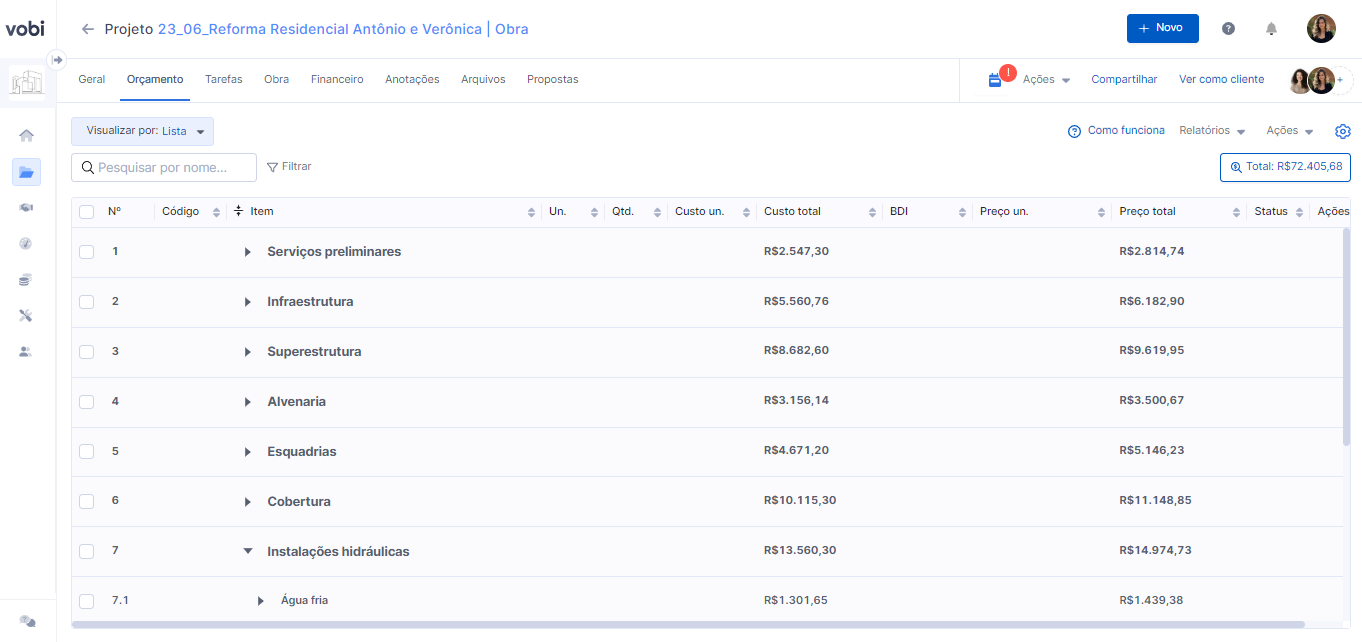Click the back arrow beside Projeto
This screenshot has width=1362, height=642.
(88, 29)
